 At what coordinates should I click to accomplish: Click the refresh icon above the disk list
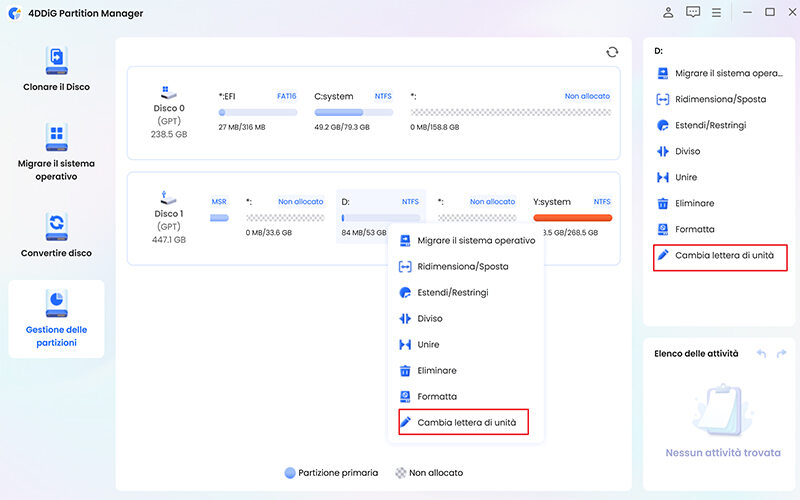(x=612, y=52)
